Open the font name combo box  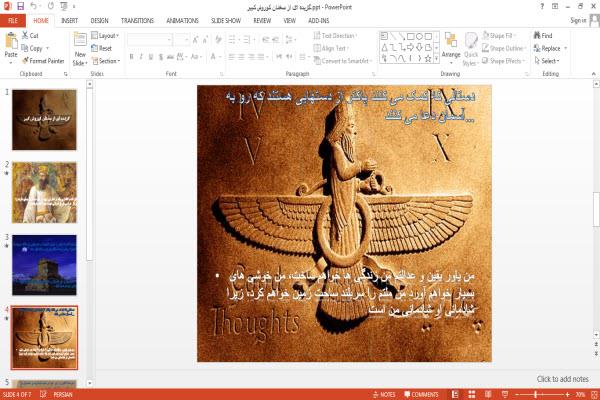(x=149, y=39)
